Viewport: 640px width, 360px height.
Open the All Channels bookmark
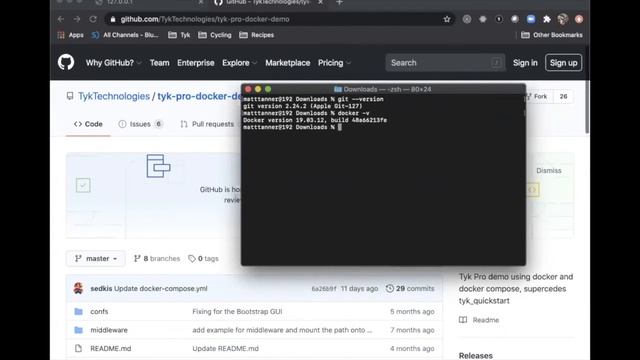click(x=125, y=35)
